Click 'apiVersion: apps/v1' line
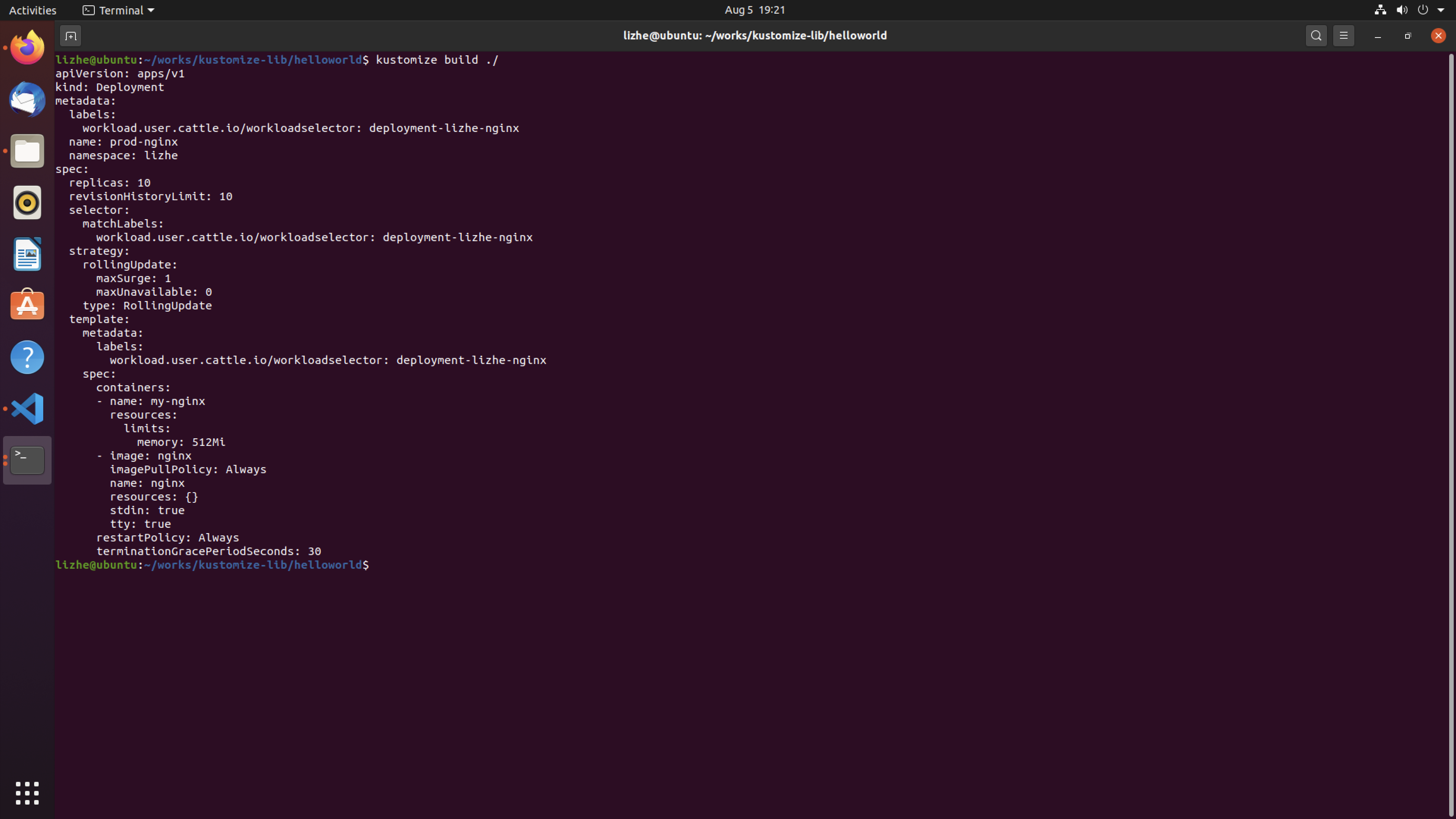 120,74
